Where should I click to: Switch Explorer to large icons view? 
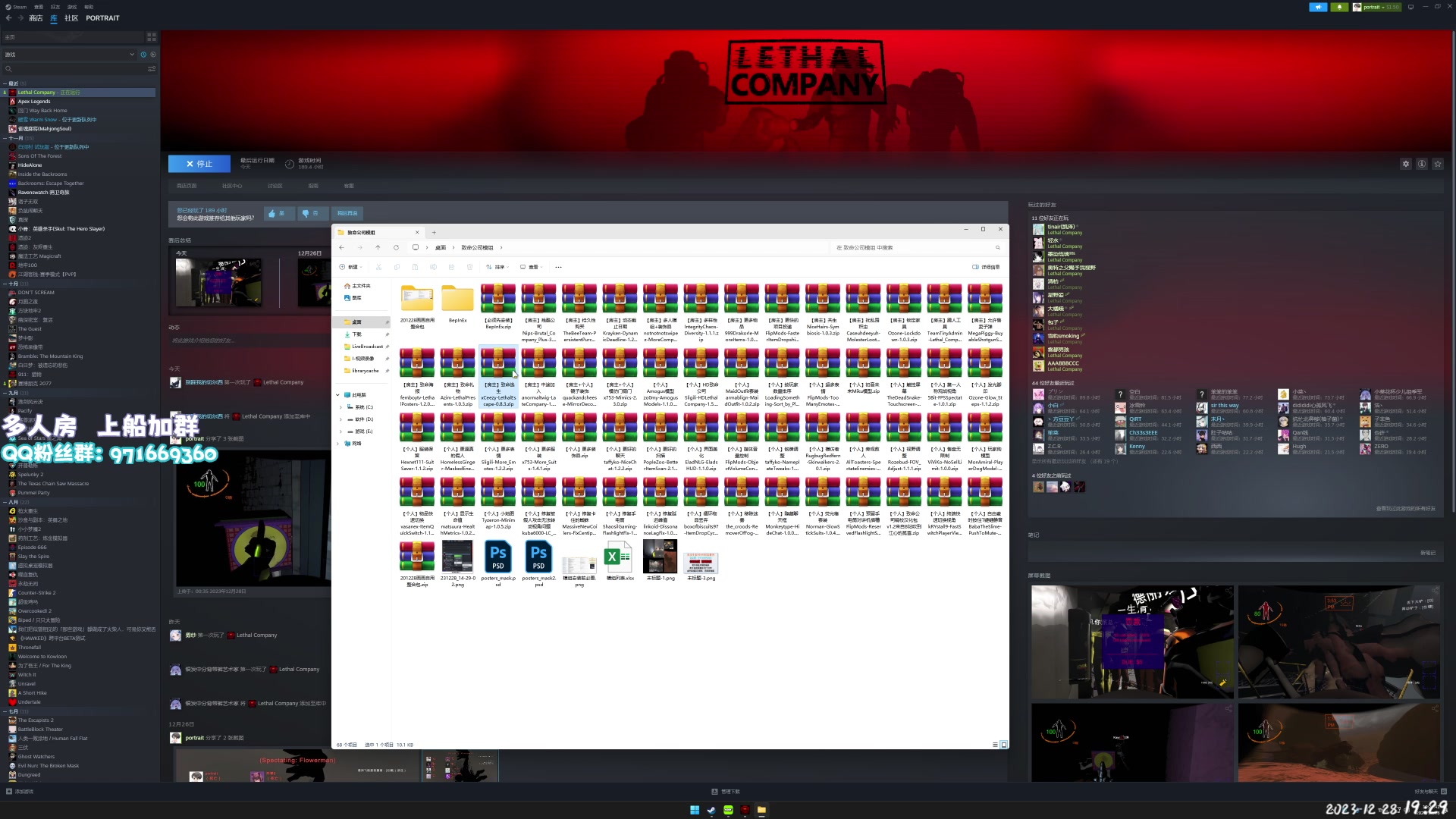[1004, 745]
